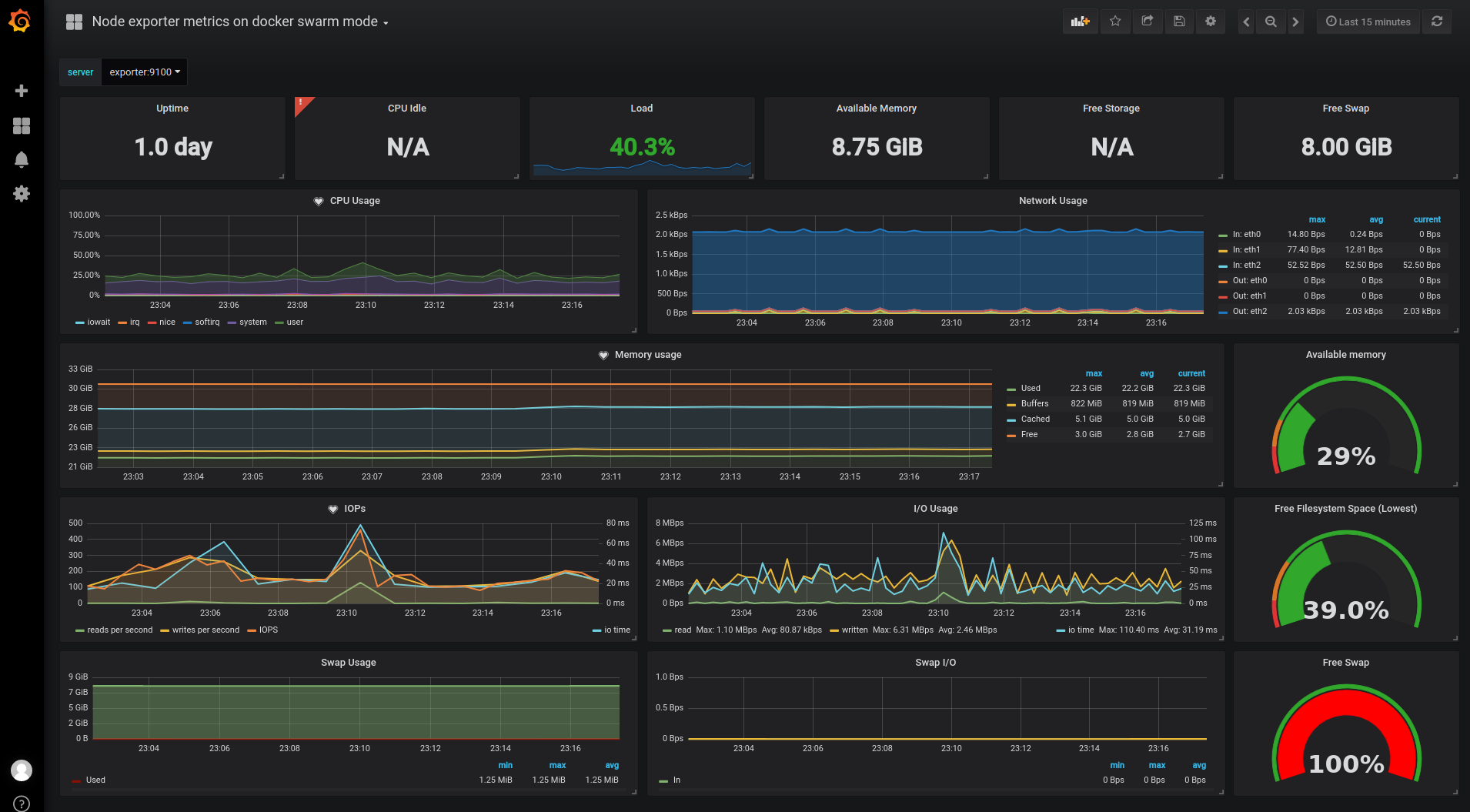Screen dimensions: 1470x812
Task: Open the Alerting bell icon
Action: [22, 159]
